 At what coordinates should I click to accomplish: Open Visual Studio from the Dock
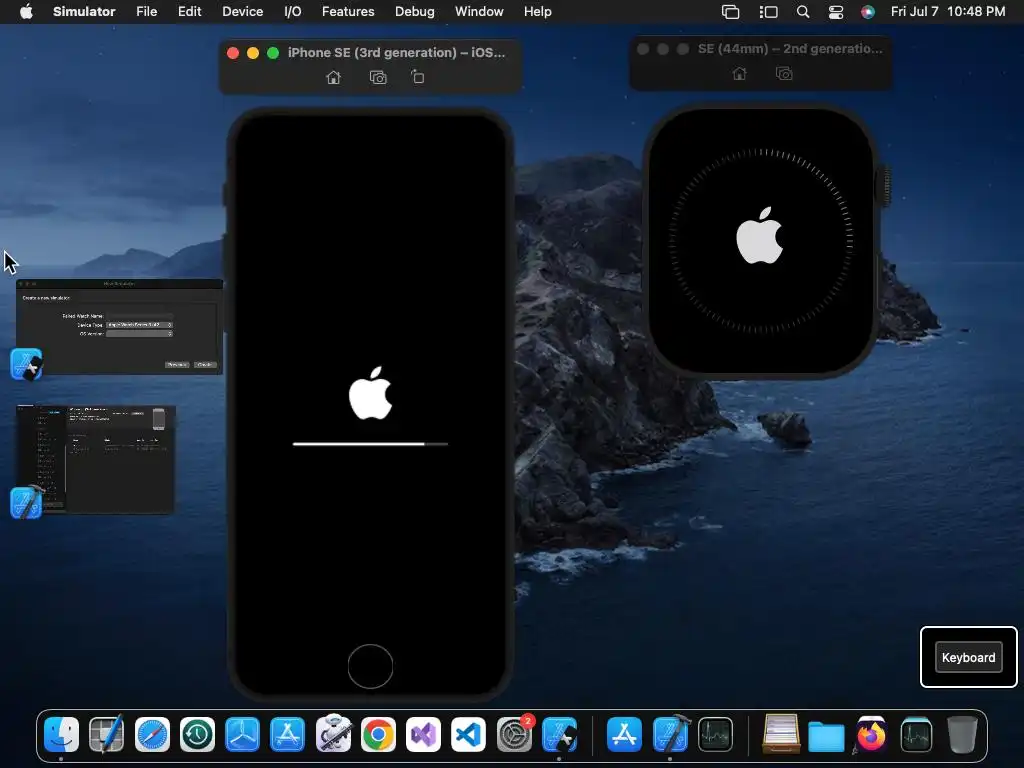[423, 734]
